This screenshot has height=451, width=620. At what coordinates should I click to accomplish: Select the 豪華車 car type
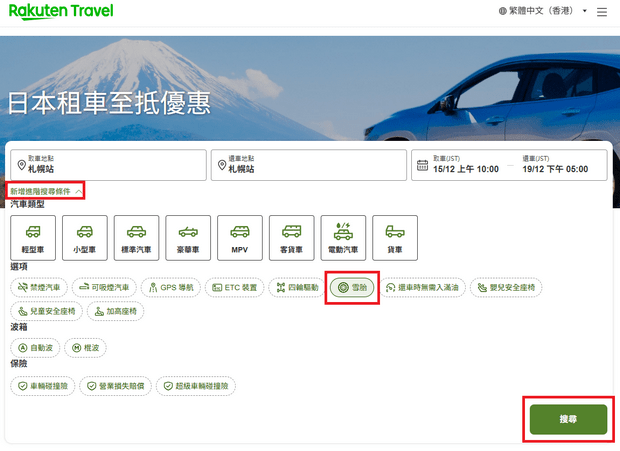(x=188, y=238)
